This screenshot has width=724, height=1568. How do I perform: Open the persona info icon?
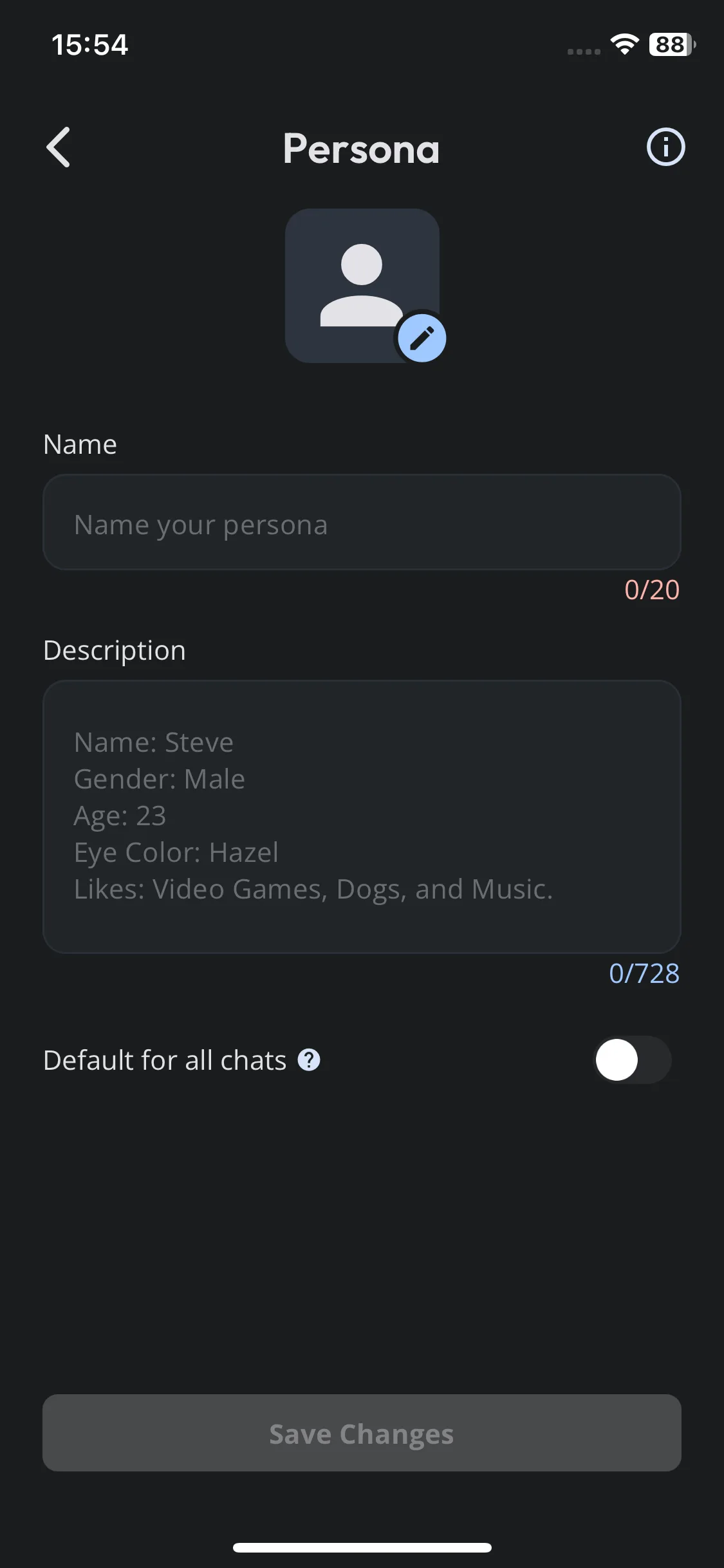[x=665, y=147]
